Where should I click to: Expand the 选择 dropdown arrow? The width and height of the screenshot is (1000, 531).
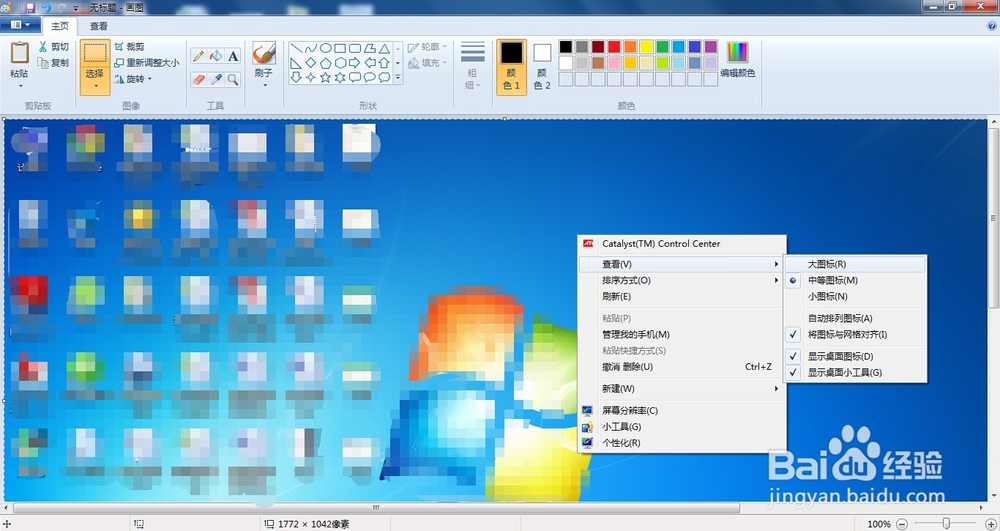point(95,87)
